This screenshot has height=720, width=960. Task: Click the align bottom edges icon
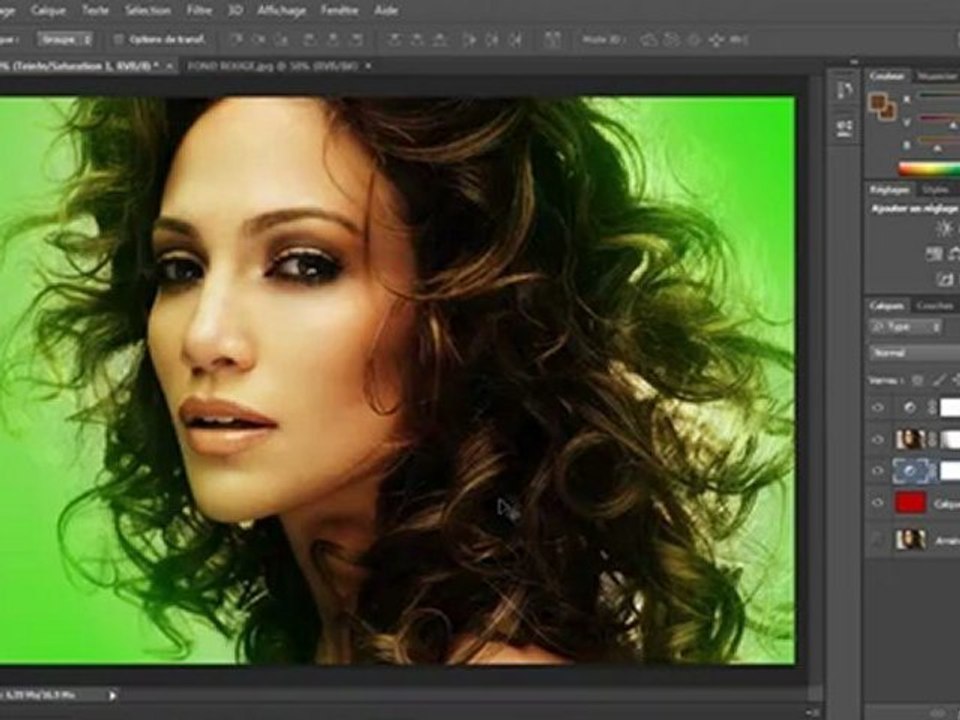coord(281,40)
